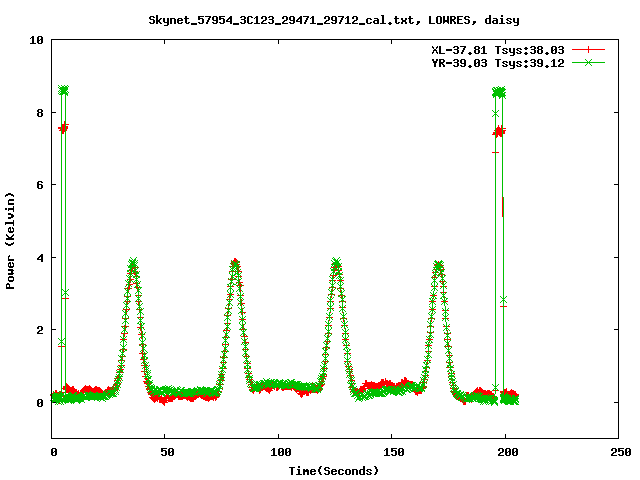The height and width of the screenshot is (480, 640).
Task: Click the y-axis tick label 2
Action: pos(40,330)
